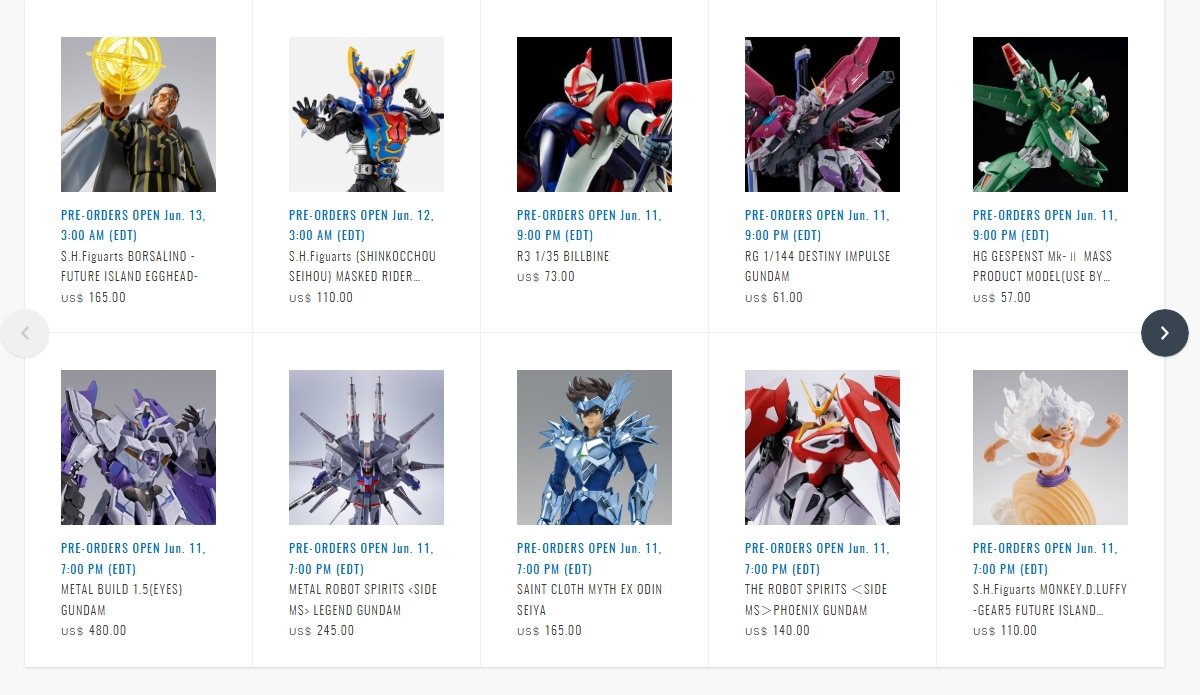Image resolution: width=1200 pixels, height=695 pixels.
Task: Select the S.H.Figuarts BORSALINO title link
Action: coord(130,266)
